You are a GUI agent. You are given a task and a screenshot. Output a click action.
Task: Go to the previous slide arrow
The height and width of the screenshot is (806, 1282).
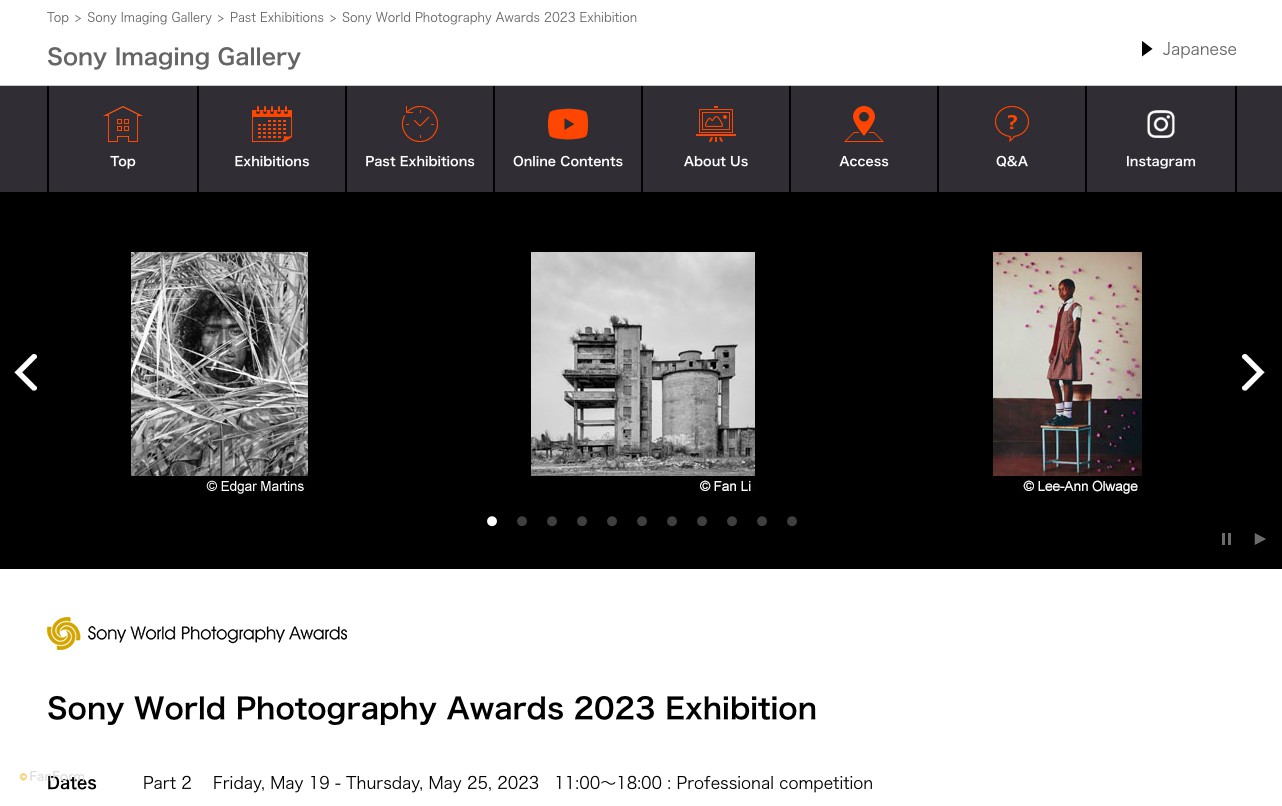click(26, 372)
